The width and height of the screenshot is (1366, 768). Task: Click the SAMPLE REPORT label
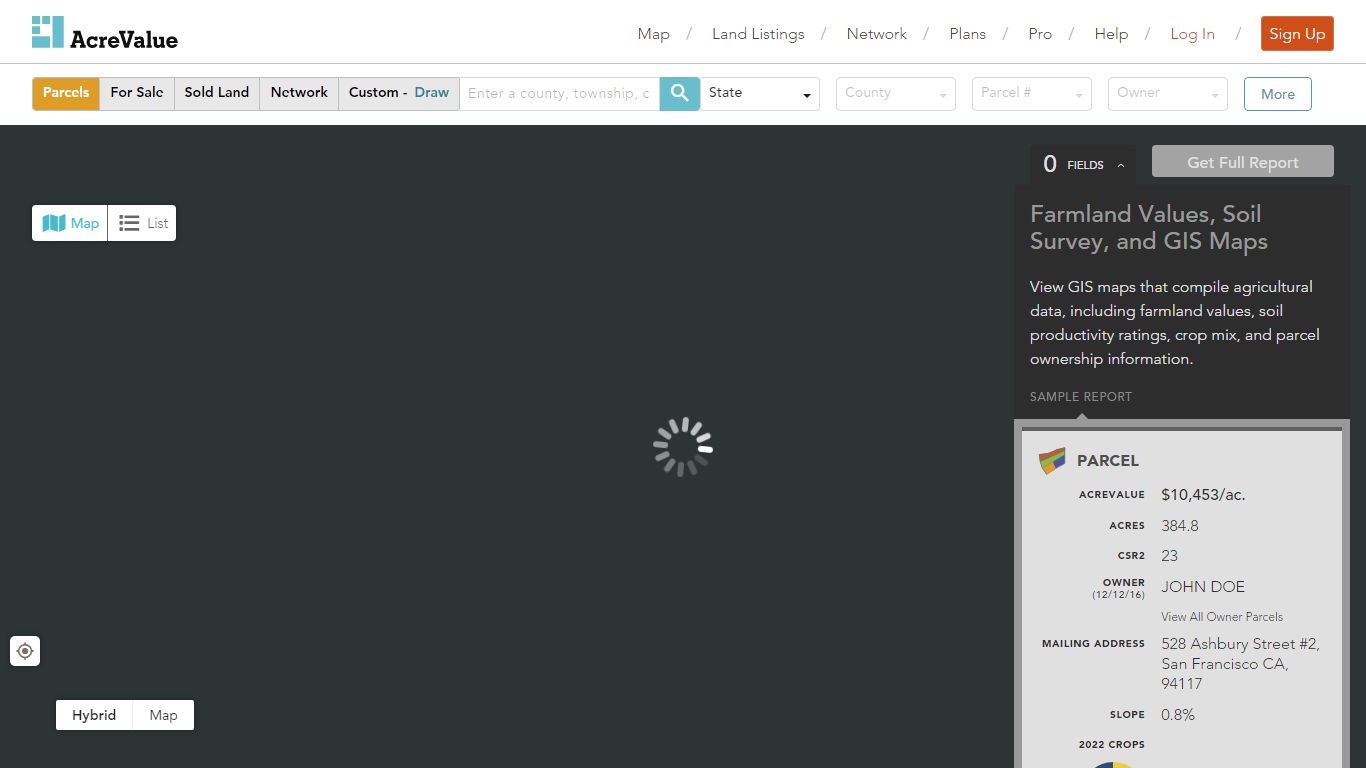[1081, 397]
